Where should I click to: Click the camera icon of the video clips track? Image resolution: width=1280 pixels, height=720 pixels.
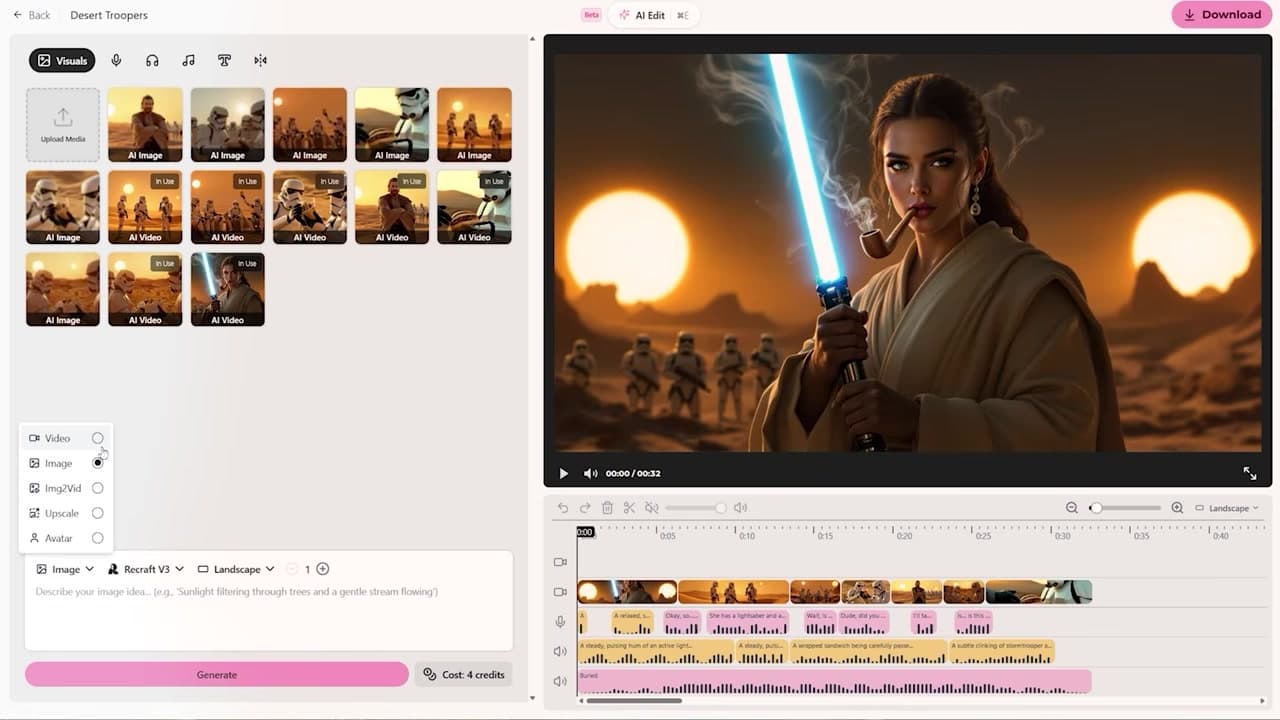tap(560, 592)
